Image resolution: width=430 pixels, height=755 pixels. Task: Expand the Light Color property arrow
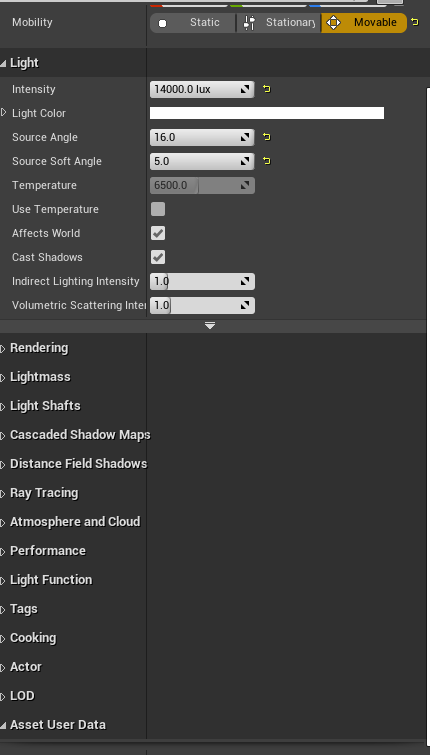tap(4, 113)
